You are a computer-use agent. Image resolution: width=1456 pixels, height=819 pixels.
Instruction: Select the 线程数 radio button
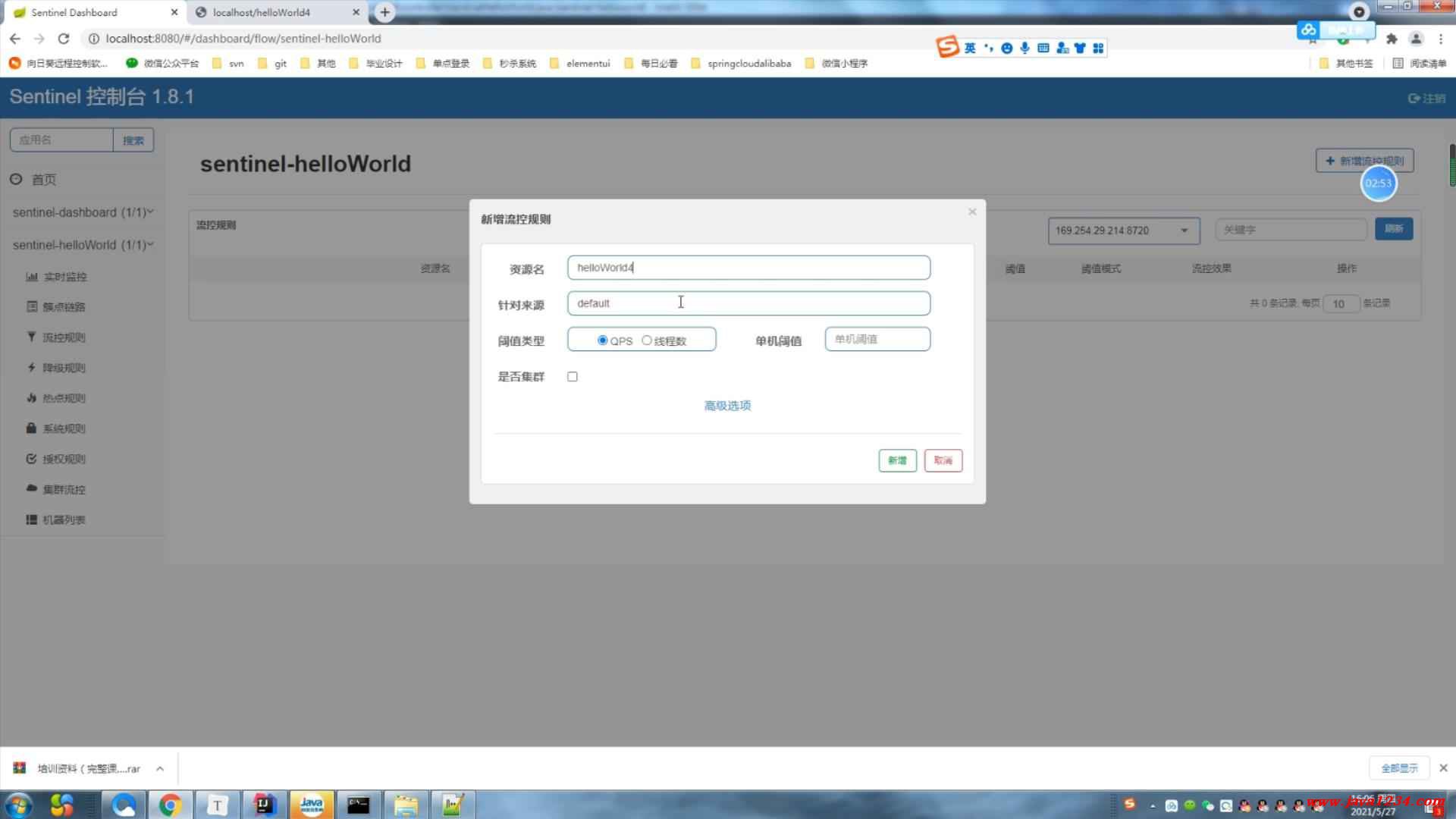click(647, 340)
